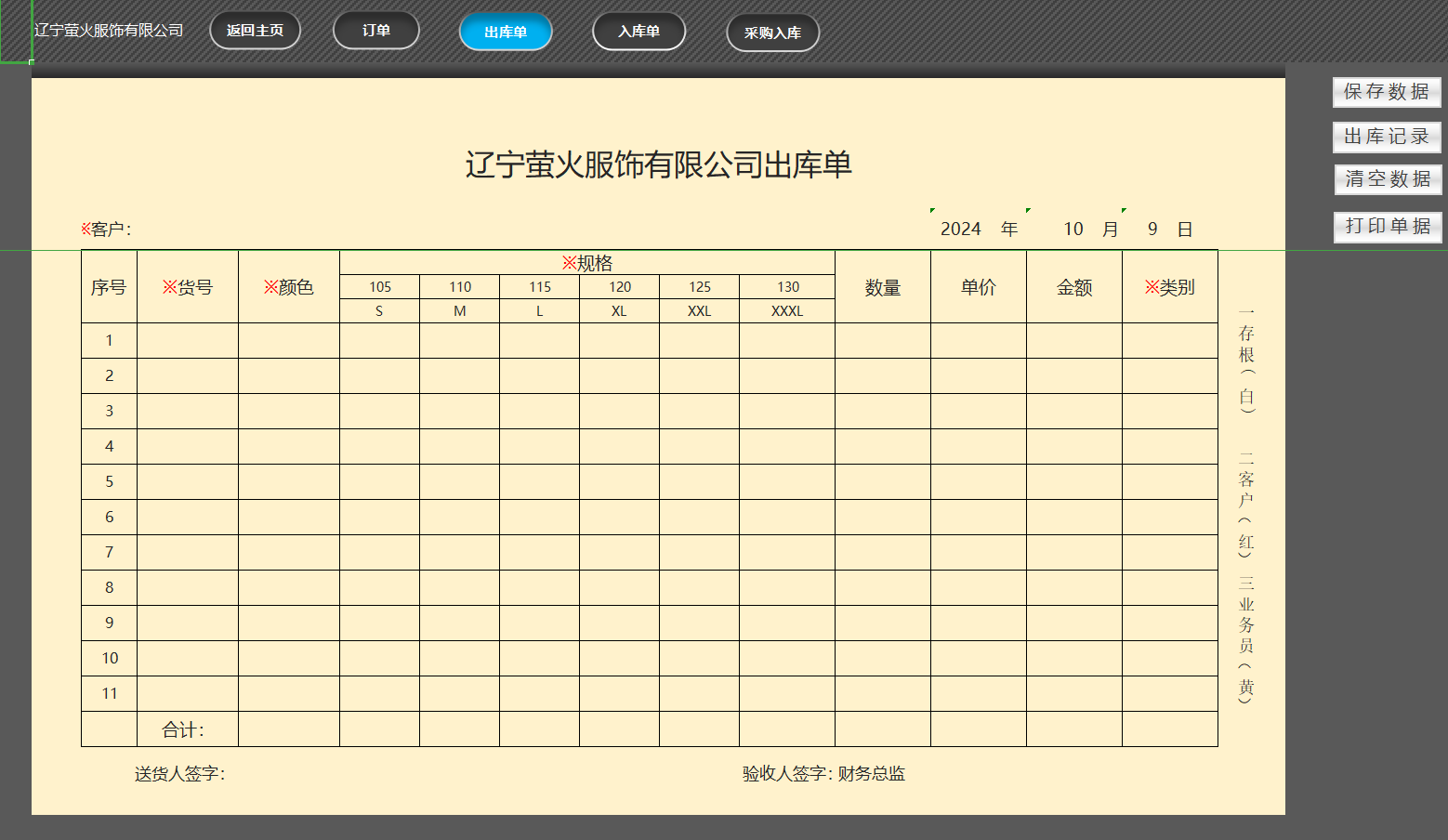The width and height of the screenshot is (1448, 840).
Task: Click the vertical 存根（白） side note
Action: 1246,361
